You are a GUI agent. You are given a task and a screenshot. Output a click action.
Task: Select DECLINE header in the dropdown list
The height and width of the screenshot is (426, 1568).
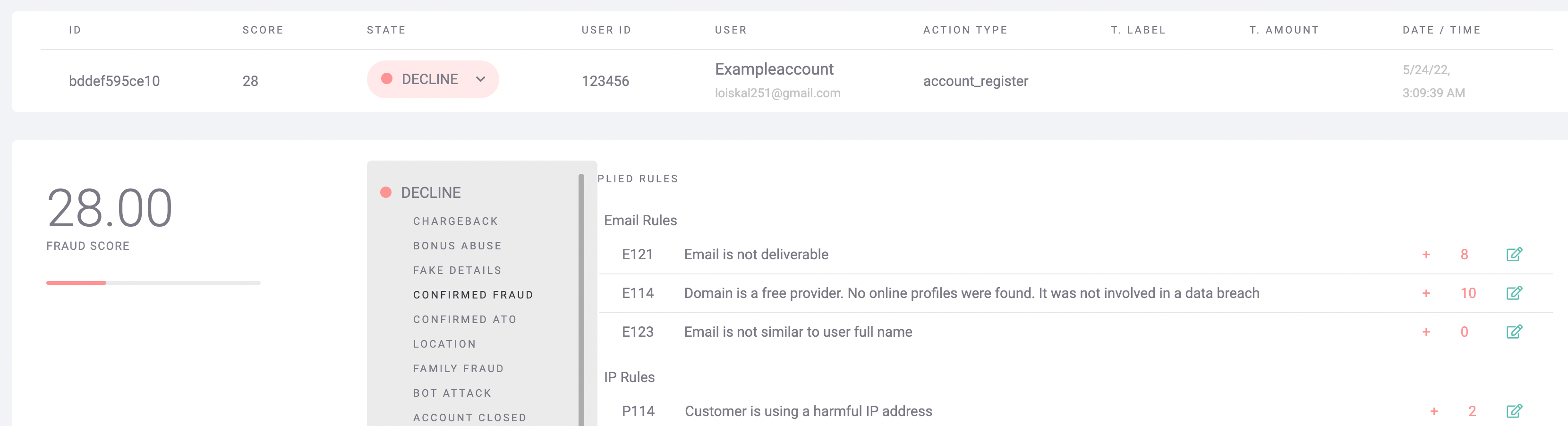coord(430,192)
